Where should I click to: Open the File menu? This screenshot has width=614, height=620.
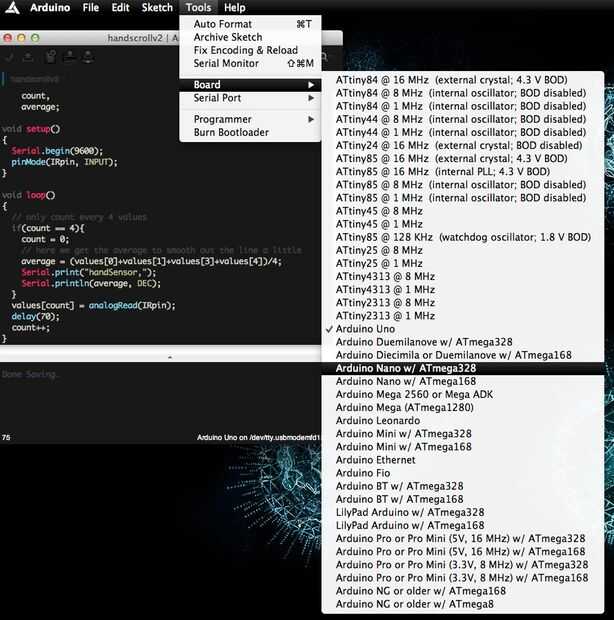pos(91,8)
